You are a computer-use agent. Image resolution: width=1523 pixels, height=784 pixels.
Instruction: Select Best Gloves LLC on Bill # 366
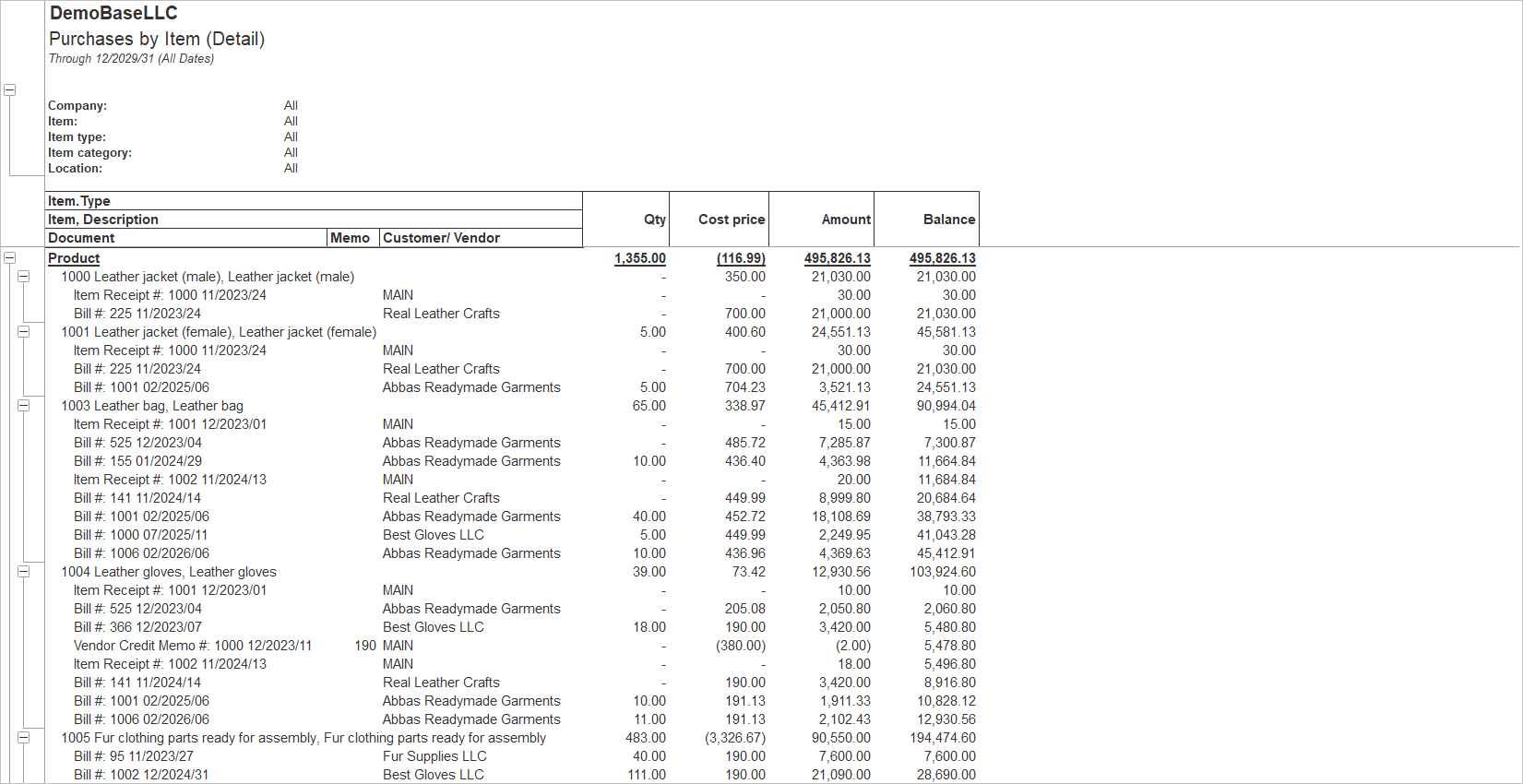(434, 627)
